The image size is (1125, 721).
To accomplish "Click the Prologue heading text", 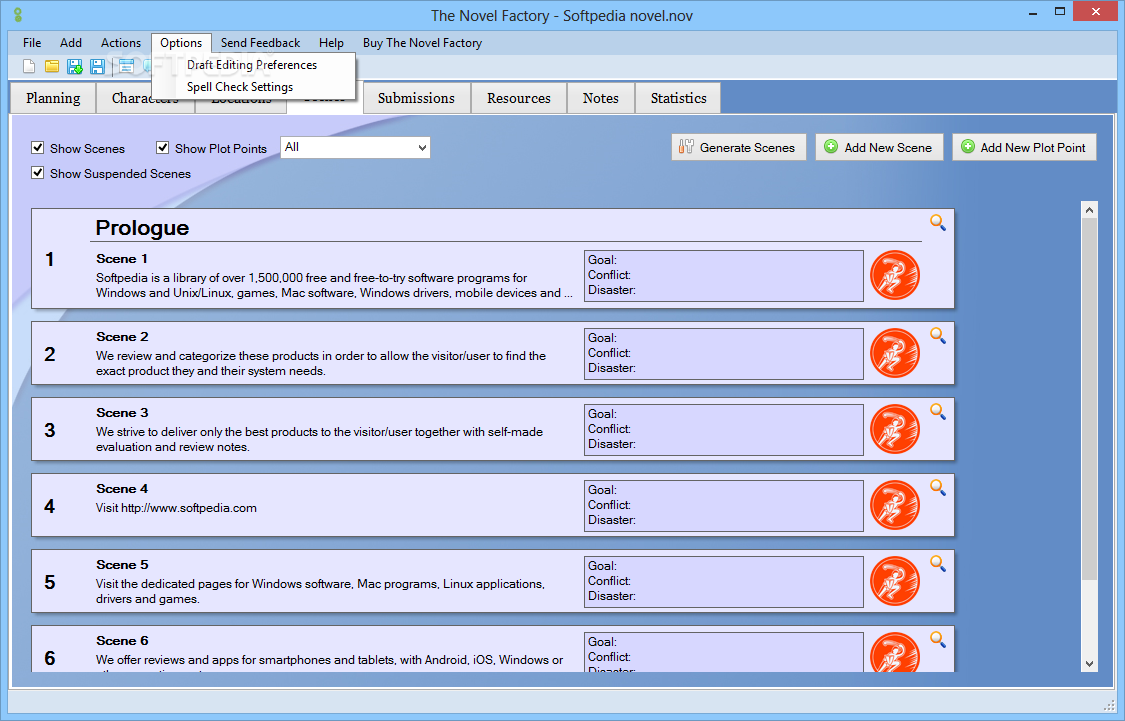I will (142, 228).
